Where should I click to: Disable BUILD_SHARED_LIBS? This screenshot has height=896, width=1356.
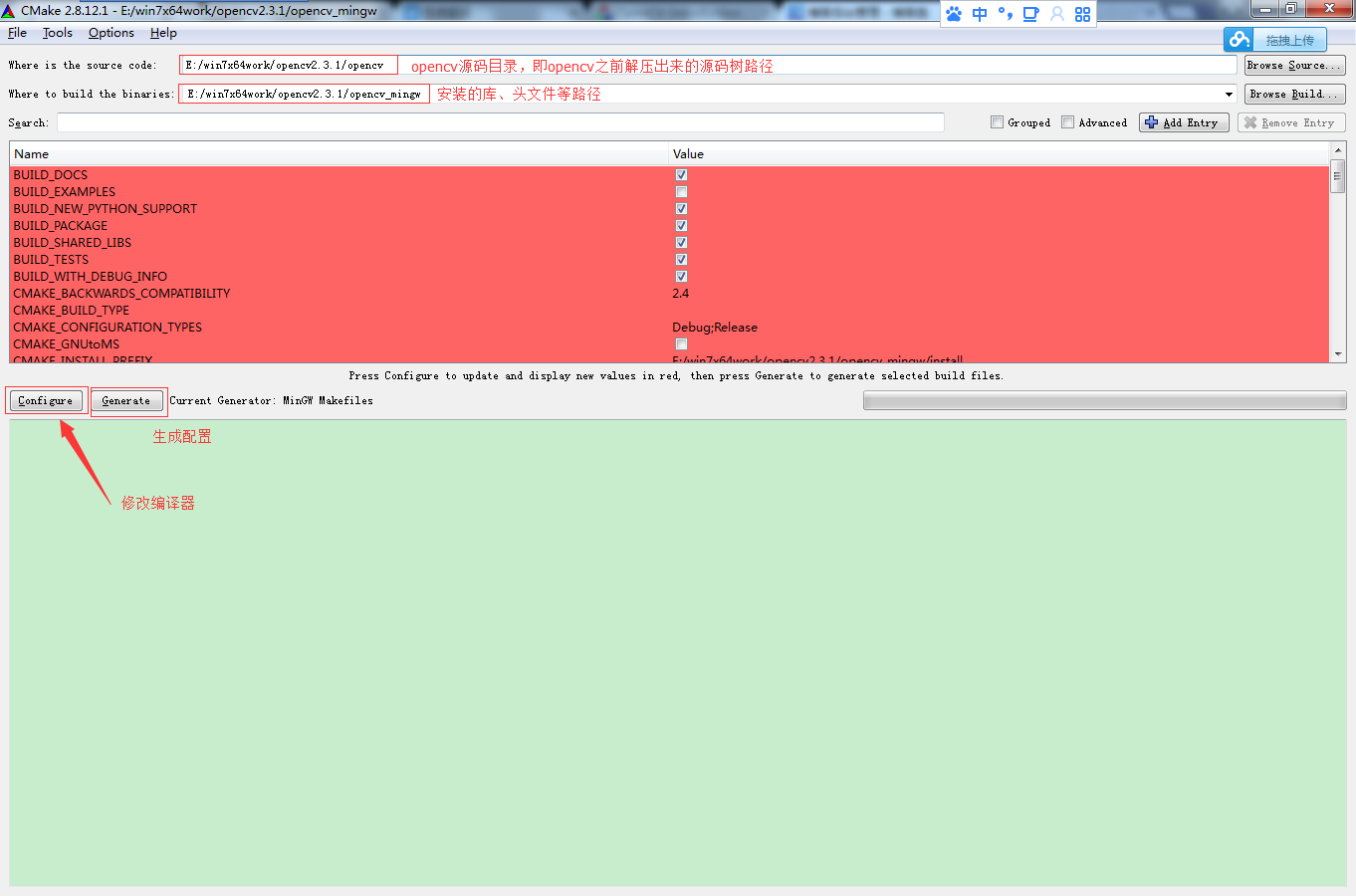681,243
